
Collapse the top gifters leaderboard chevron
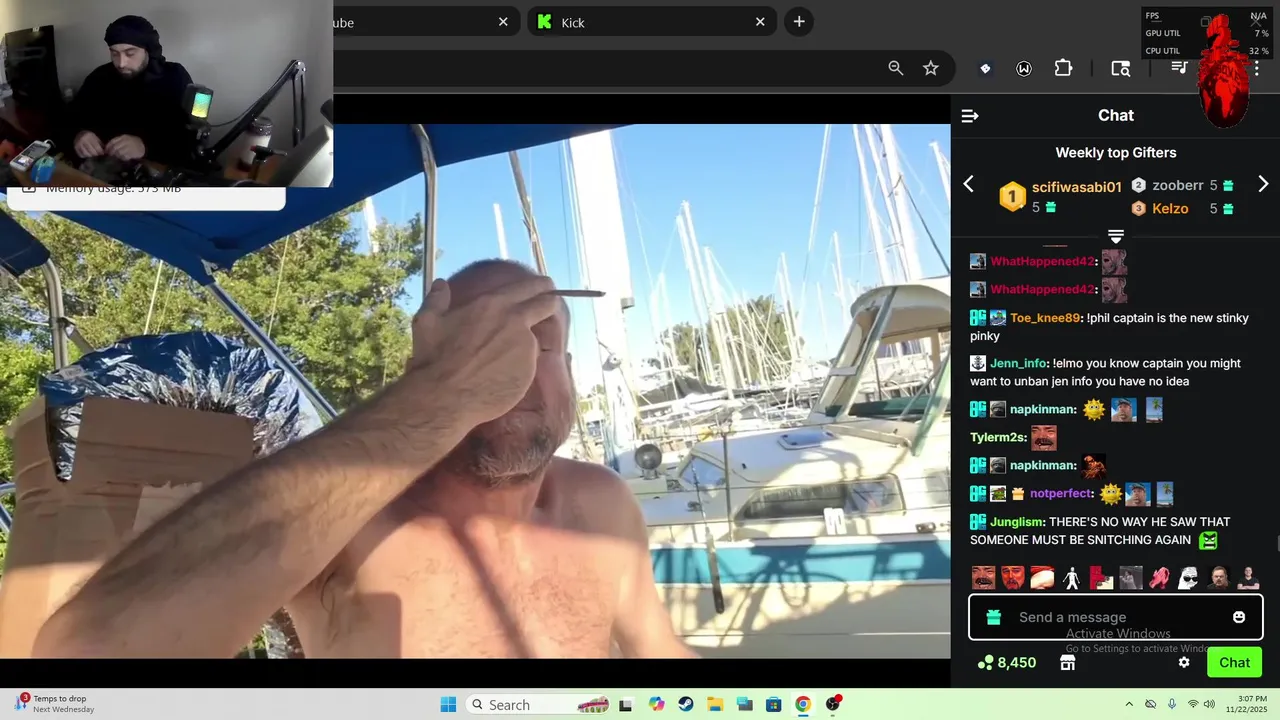(1116, 237)
